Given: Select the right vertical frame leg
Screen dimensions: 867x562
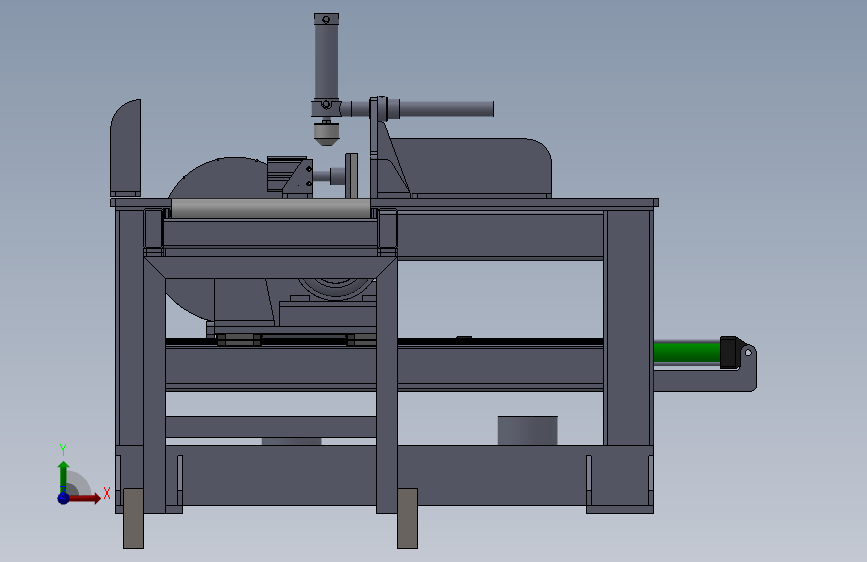Looking at the screenshot, I should tap(628, 327).
